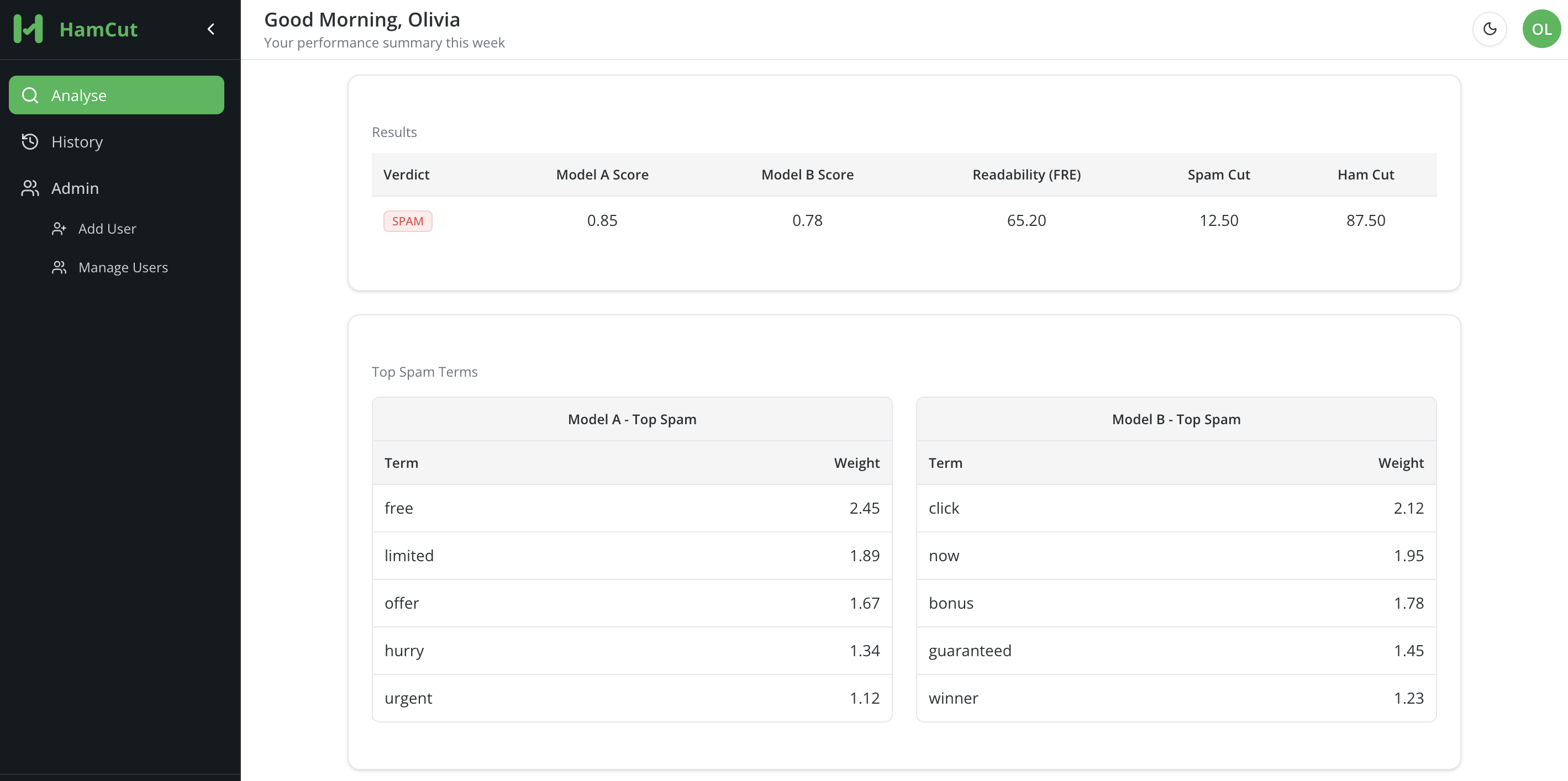Image resolution: width=1568 pixels, height=781 pixels.
Task: Click the Readability (FRE) column header
Action: tap(1025, 175)
